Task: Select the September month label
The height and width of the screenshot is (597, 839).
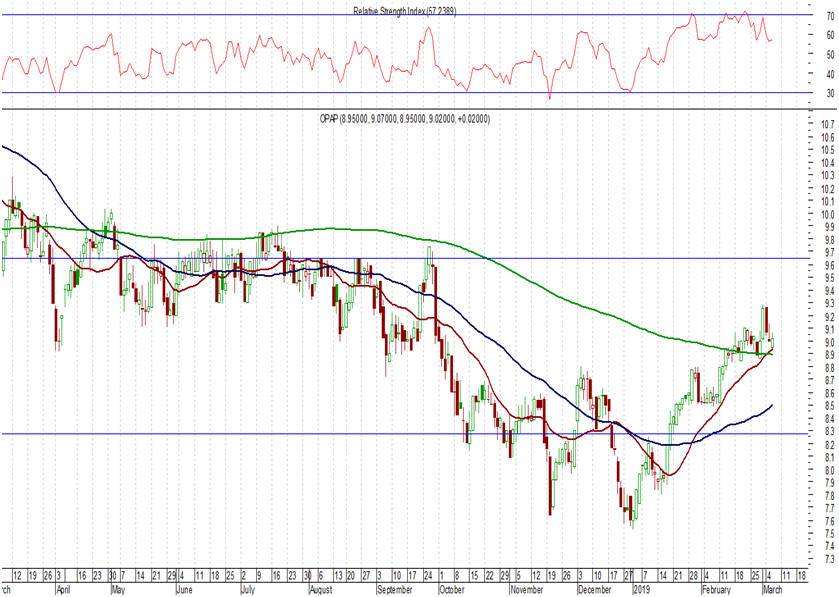Action: coord(394,590)
